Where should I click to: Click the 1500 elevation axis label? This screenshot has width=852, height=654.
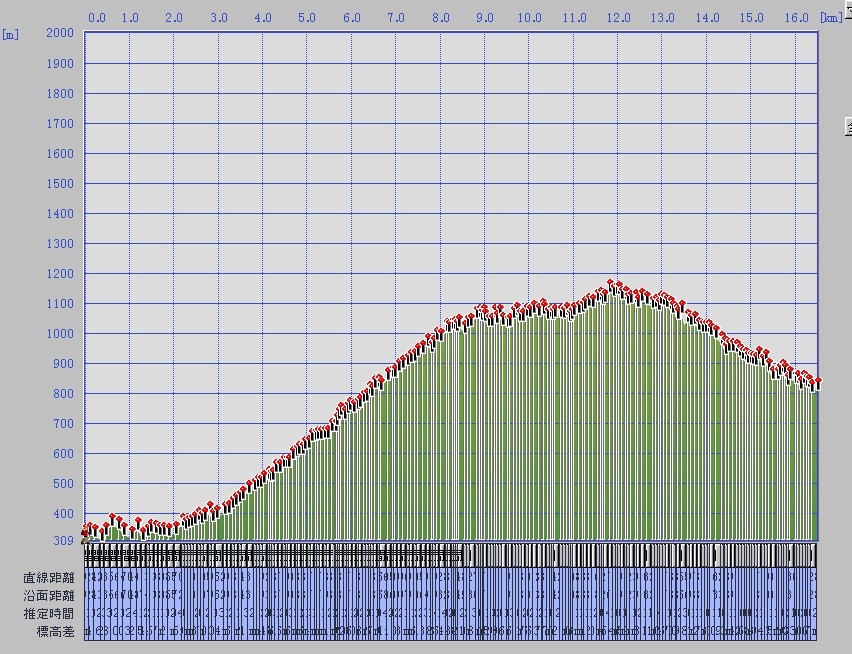pyautogui.click(x=60, y=184)
